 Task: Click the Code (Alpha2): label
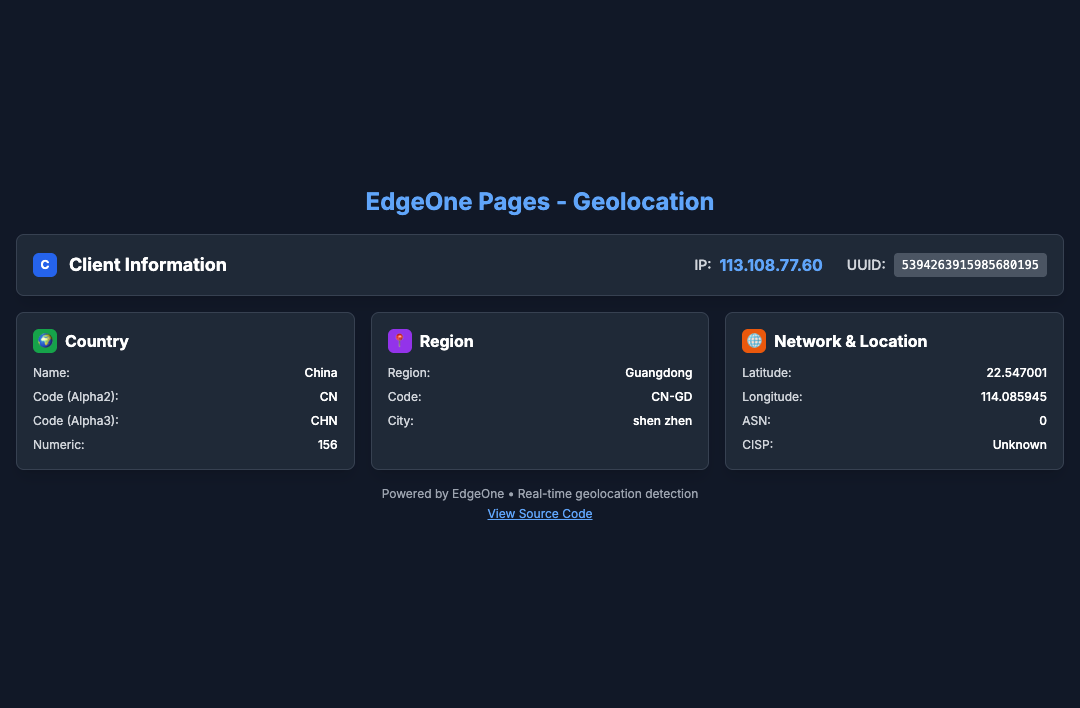pos(76,397)
